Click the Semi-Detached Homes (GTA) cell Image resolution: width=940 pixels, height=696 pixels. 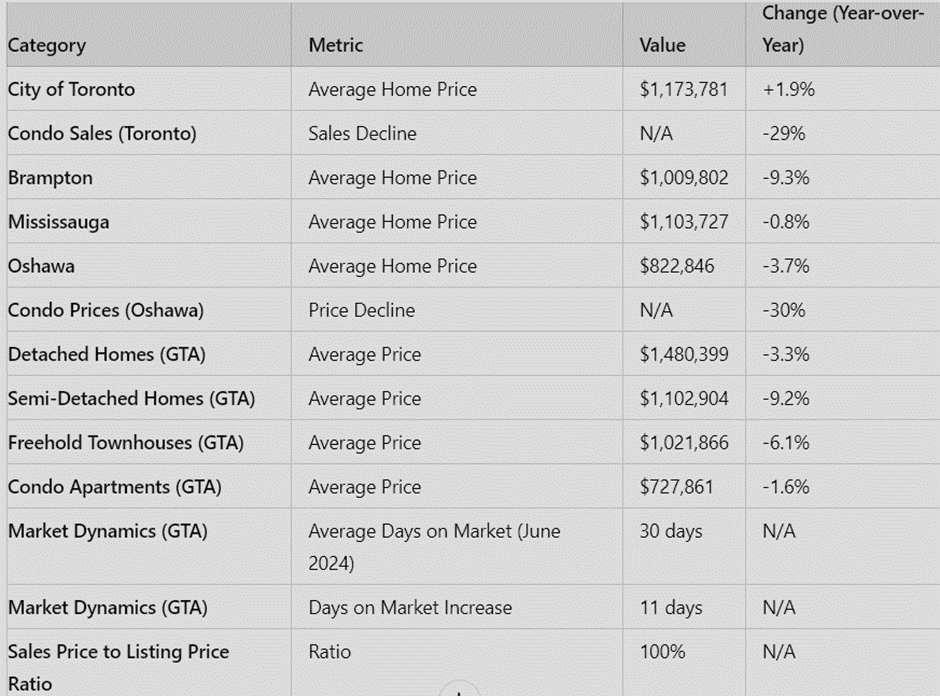(131, 398)
